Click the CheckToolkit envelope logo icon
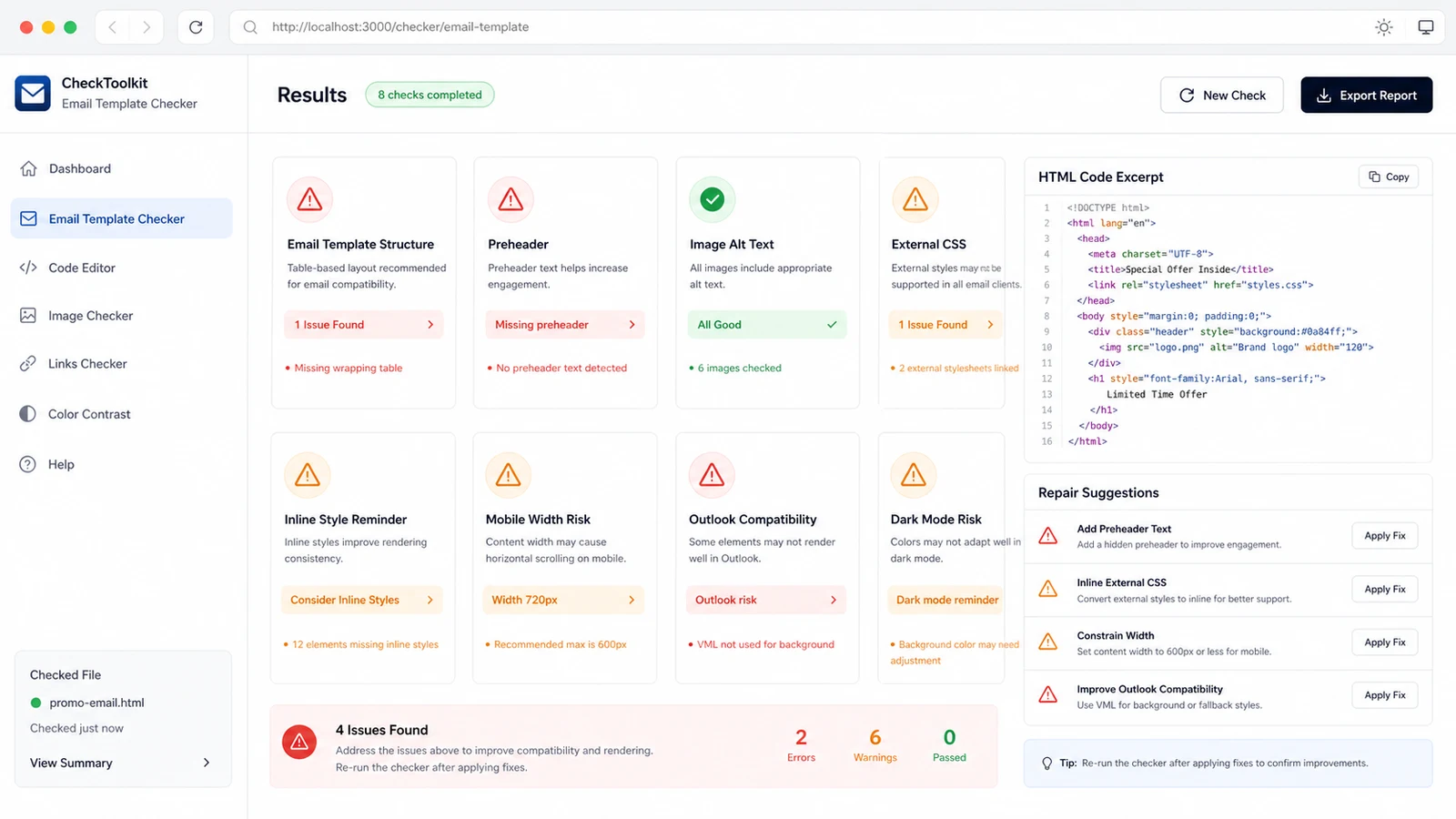The image size is (1456, 819). [x=33, y=93]
